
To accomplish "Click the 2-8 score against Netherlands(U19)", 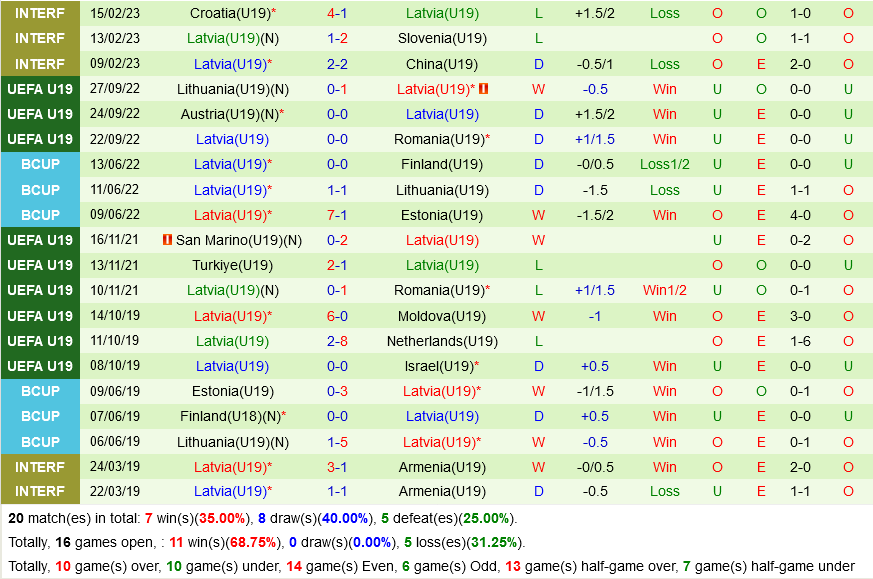I will [x=337, y=341].
